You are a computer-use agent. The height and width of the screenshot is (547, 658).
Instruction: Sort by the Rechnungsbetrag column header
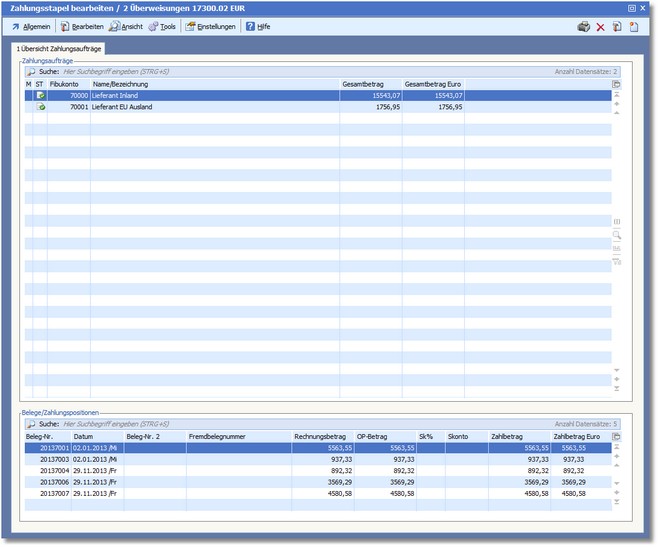[322, 437]
